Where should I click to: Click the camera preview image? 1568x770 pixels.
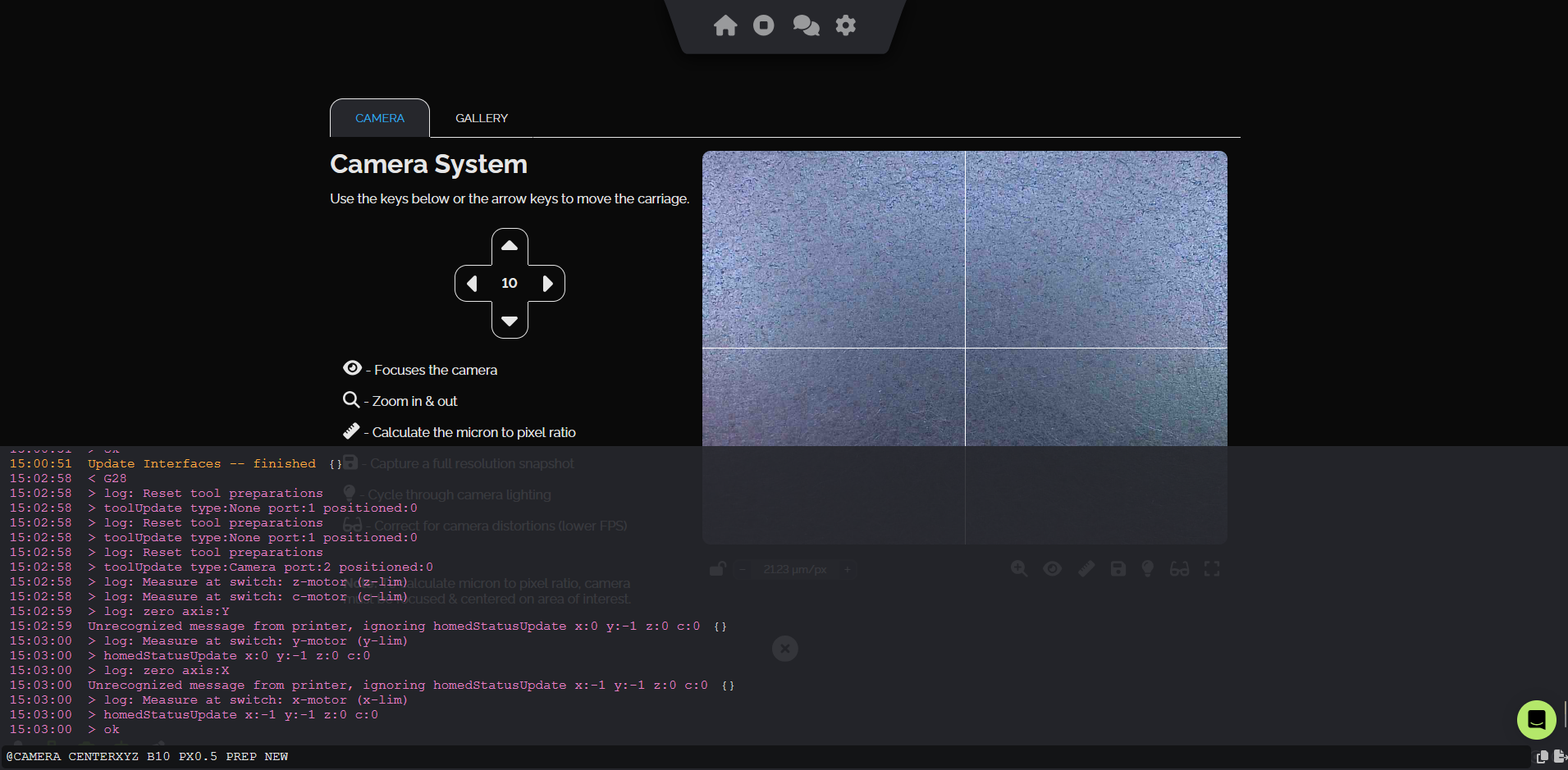coord(965,347)
